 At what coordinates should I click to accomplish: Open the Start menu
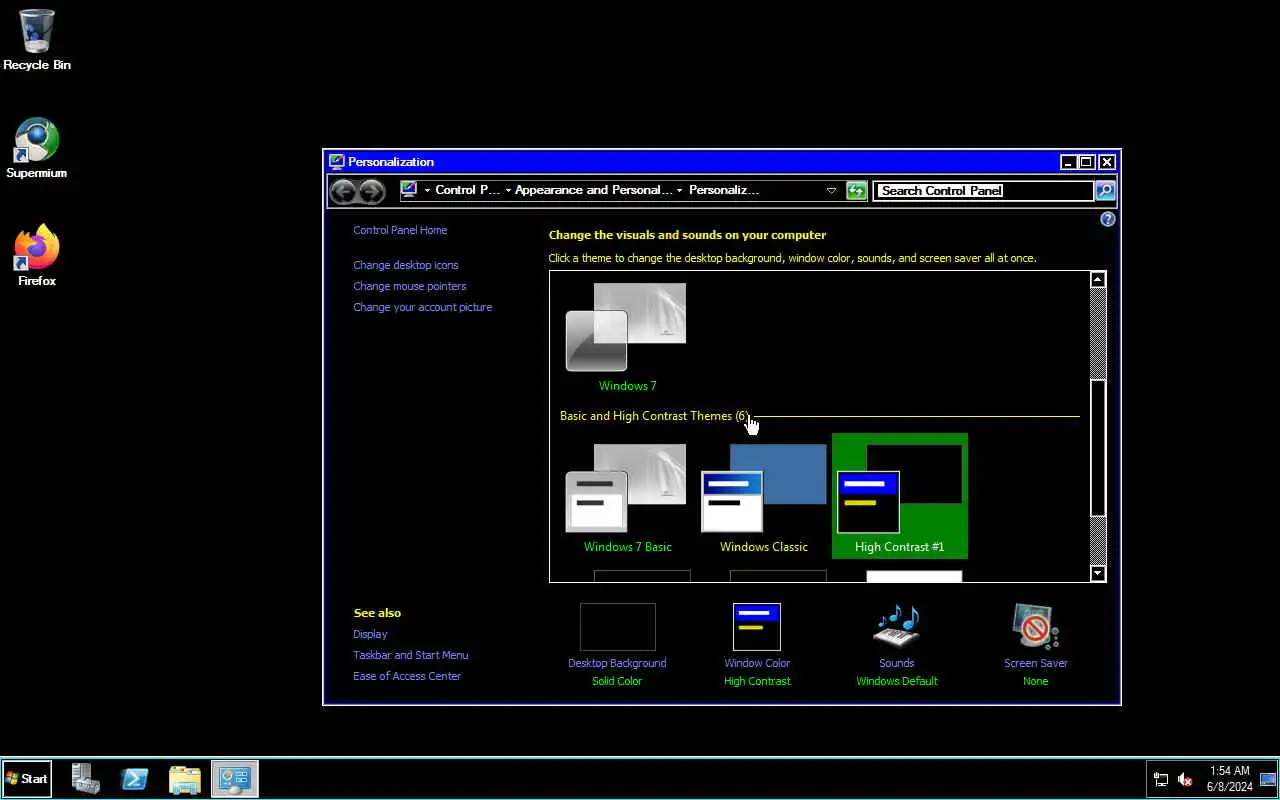click(27, 779)
